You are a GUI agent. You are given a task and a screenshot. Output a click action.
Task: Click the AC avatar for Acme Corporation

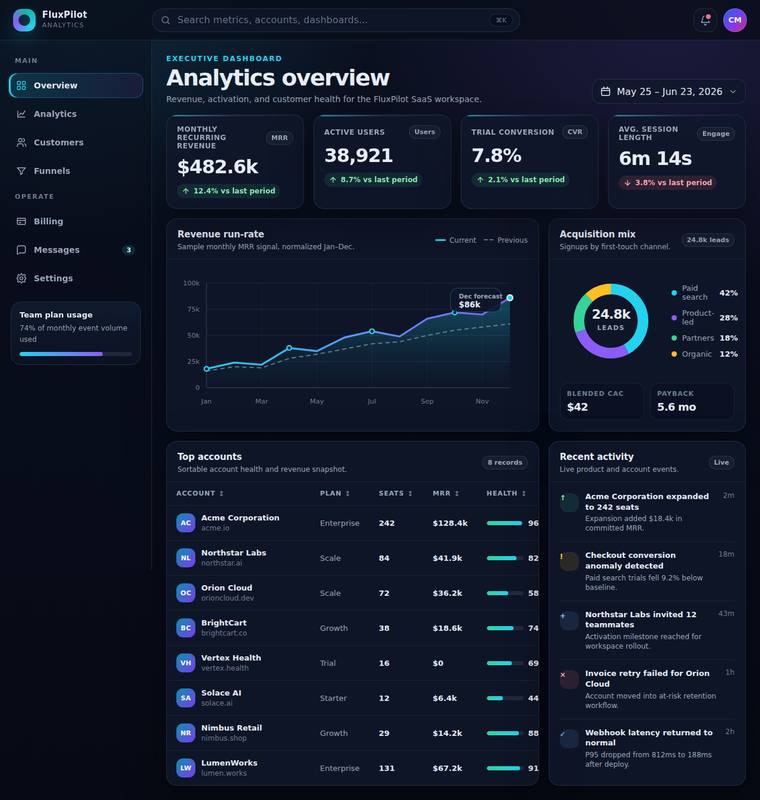click(186, 523)
